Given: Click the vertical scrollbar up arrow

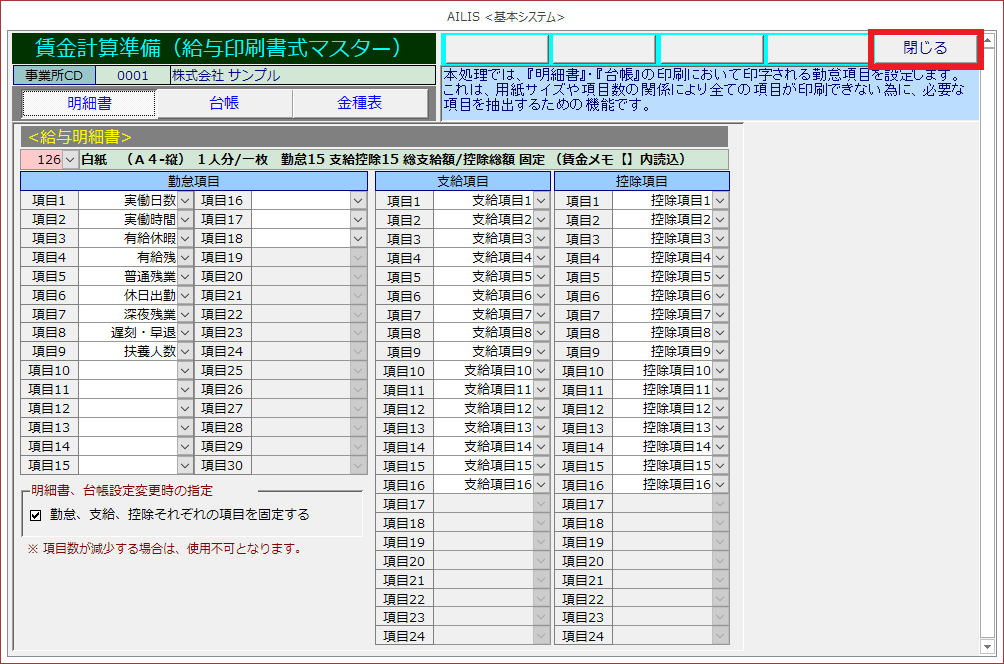Looking at the screenshot, I should 989,42.
